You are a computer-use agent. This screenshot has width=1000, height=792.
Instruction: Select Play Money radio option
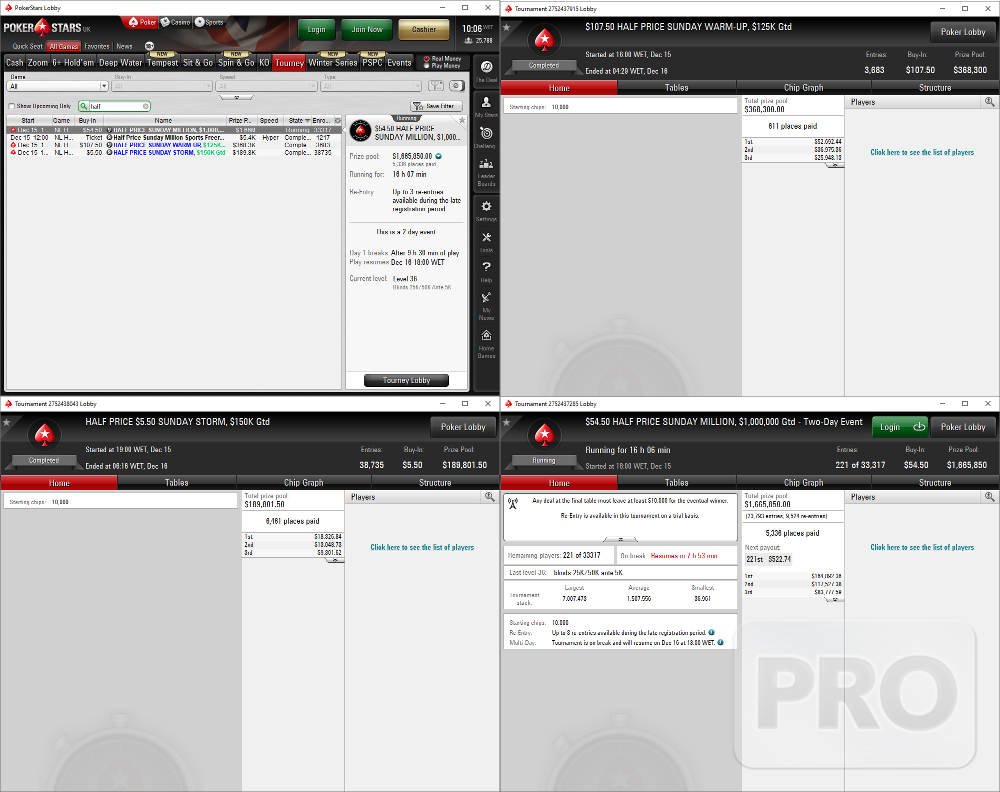coord(427,66)
